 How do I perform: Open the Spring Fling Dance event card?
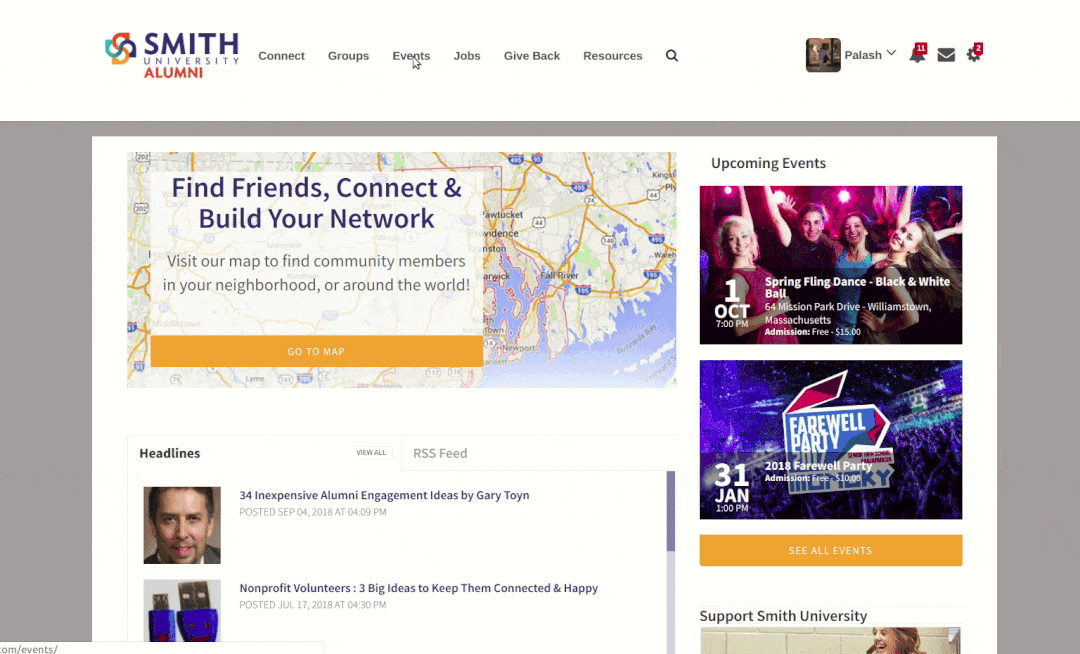click(x=831, y=265)
